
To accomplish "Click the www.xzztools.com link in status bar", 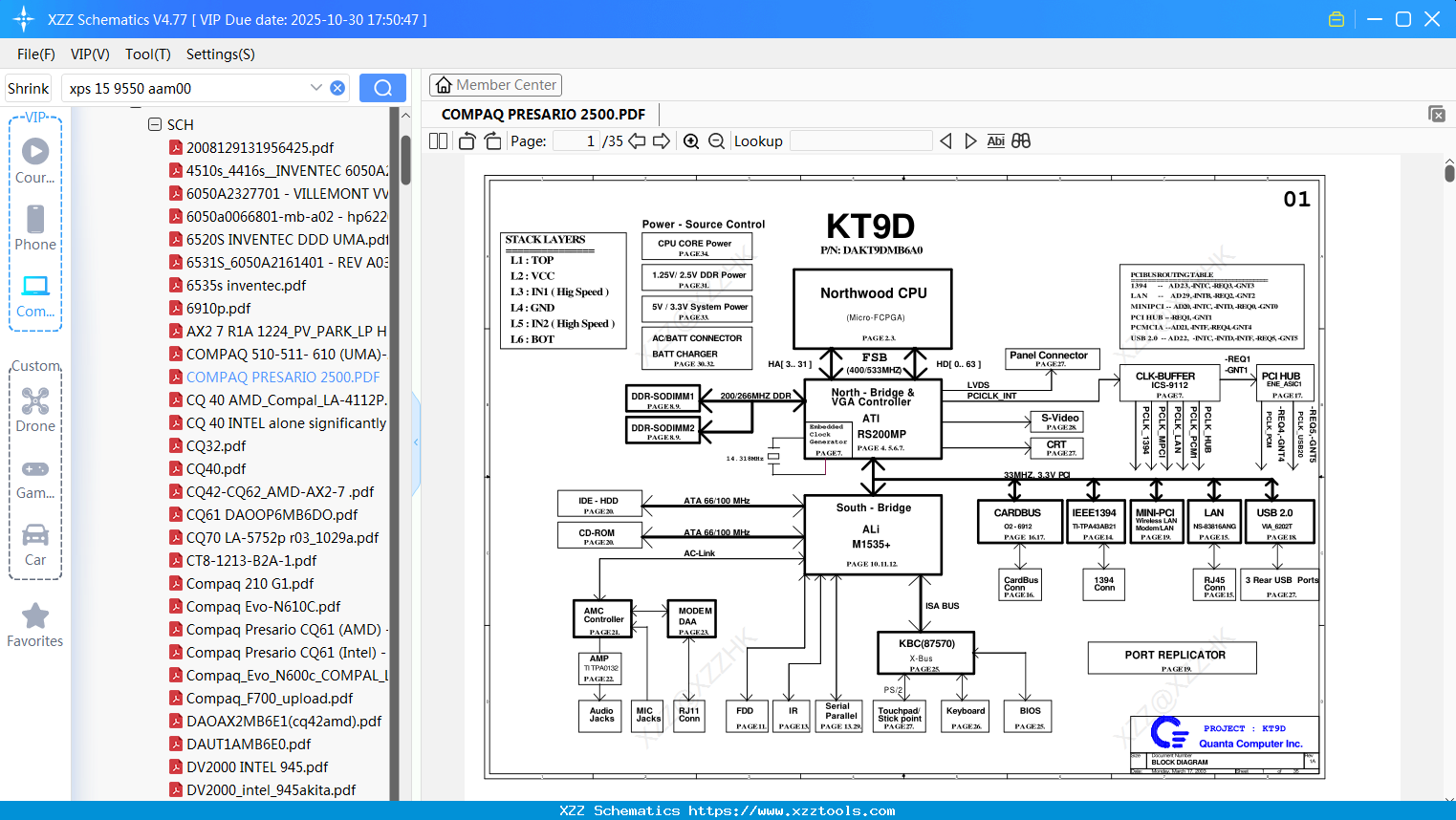I will pos(792,810).
